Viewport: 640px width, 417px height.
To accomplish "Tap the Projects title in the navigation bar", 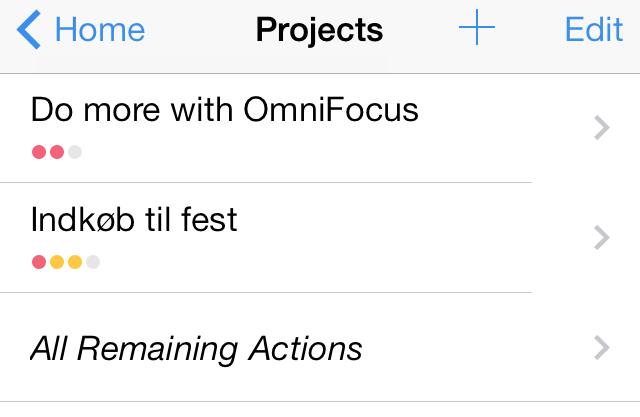I will click(319, 30).
